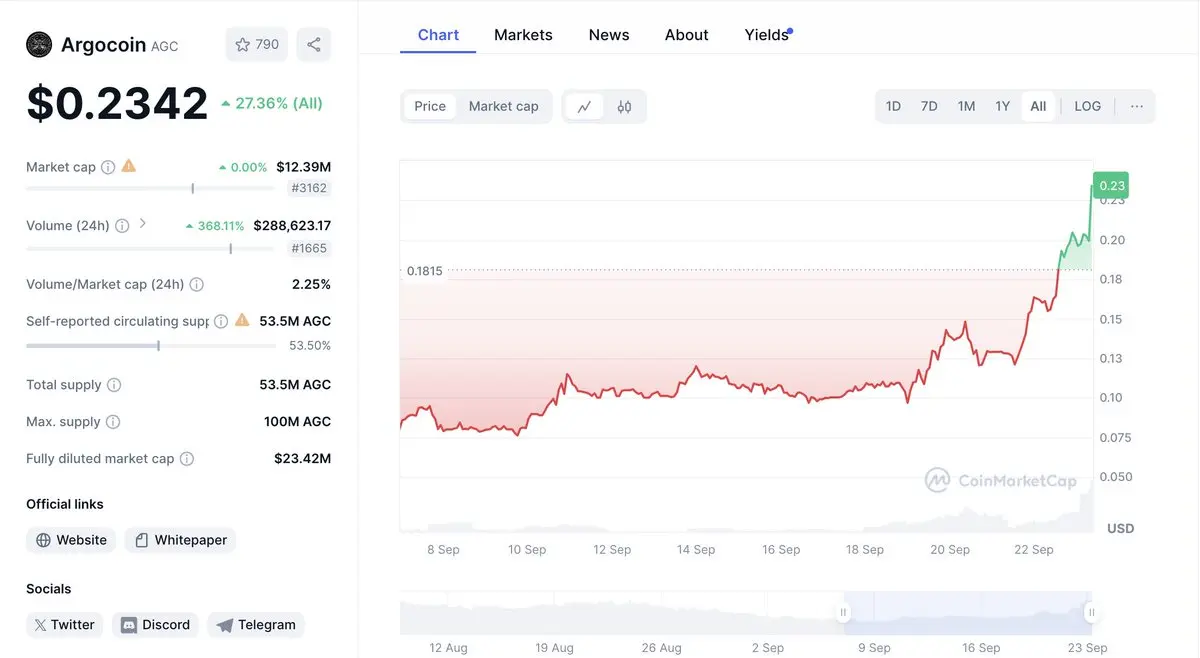Click the 100M AGC max supply value
Screen dimensions: 1200x658
[x=298, y=422]
